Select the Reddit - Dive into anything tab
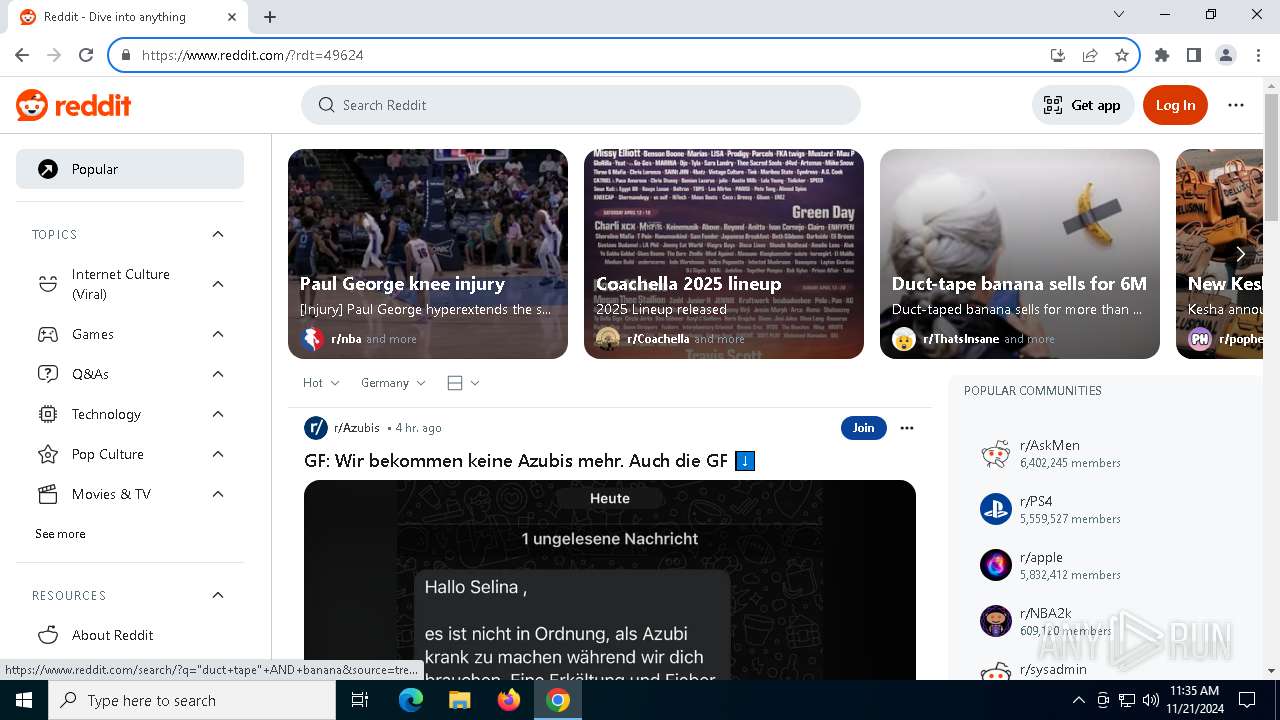This screenshot has height=720, width=1280. pyautogui.click(x=128, y=17)
